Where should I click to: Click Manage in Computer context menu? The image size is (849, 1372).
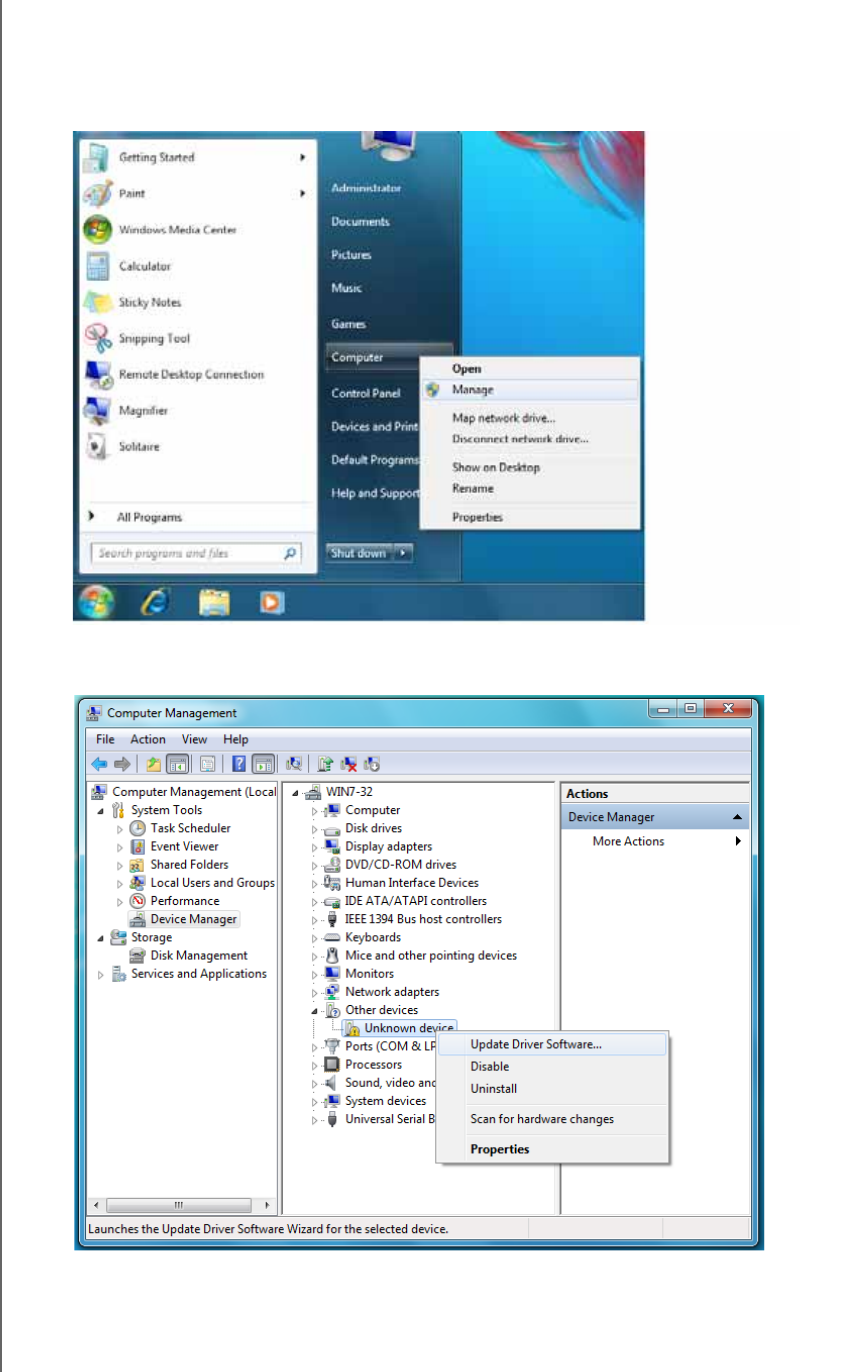[529, 390]
